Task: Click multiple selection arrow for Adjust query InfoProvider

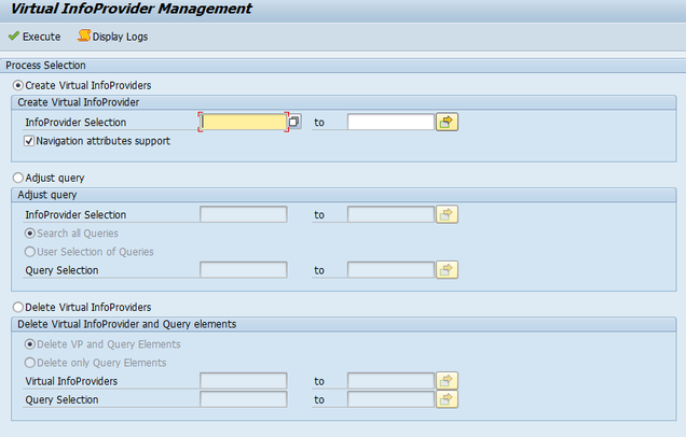Action: (447, 214)
